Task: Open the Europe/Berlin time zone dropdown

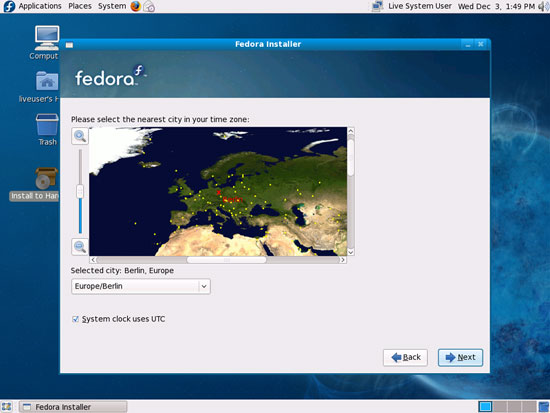Action: pos(141,286)
